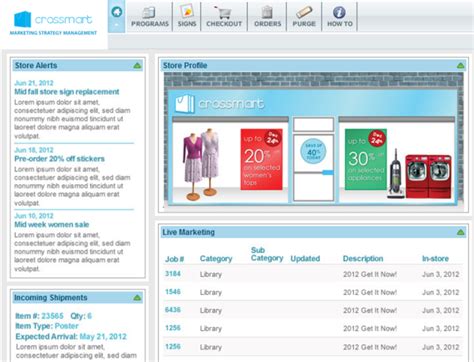
Task: Click the description in row 1546
Action: (x=370, y=292)
